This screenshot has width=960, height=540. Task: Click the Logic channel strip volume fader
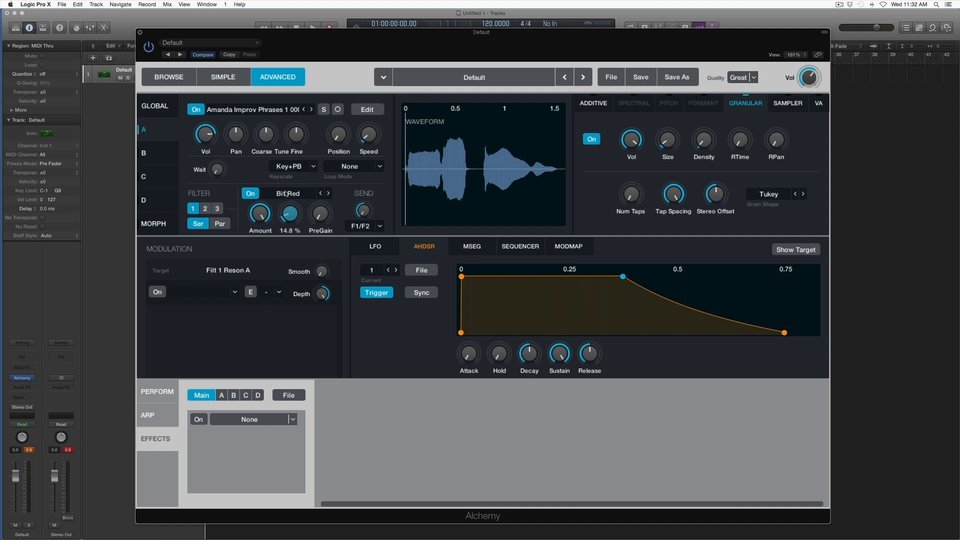tap(15, 476)
